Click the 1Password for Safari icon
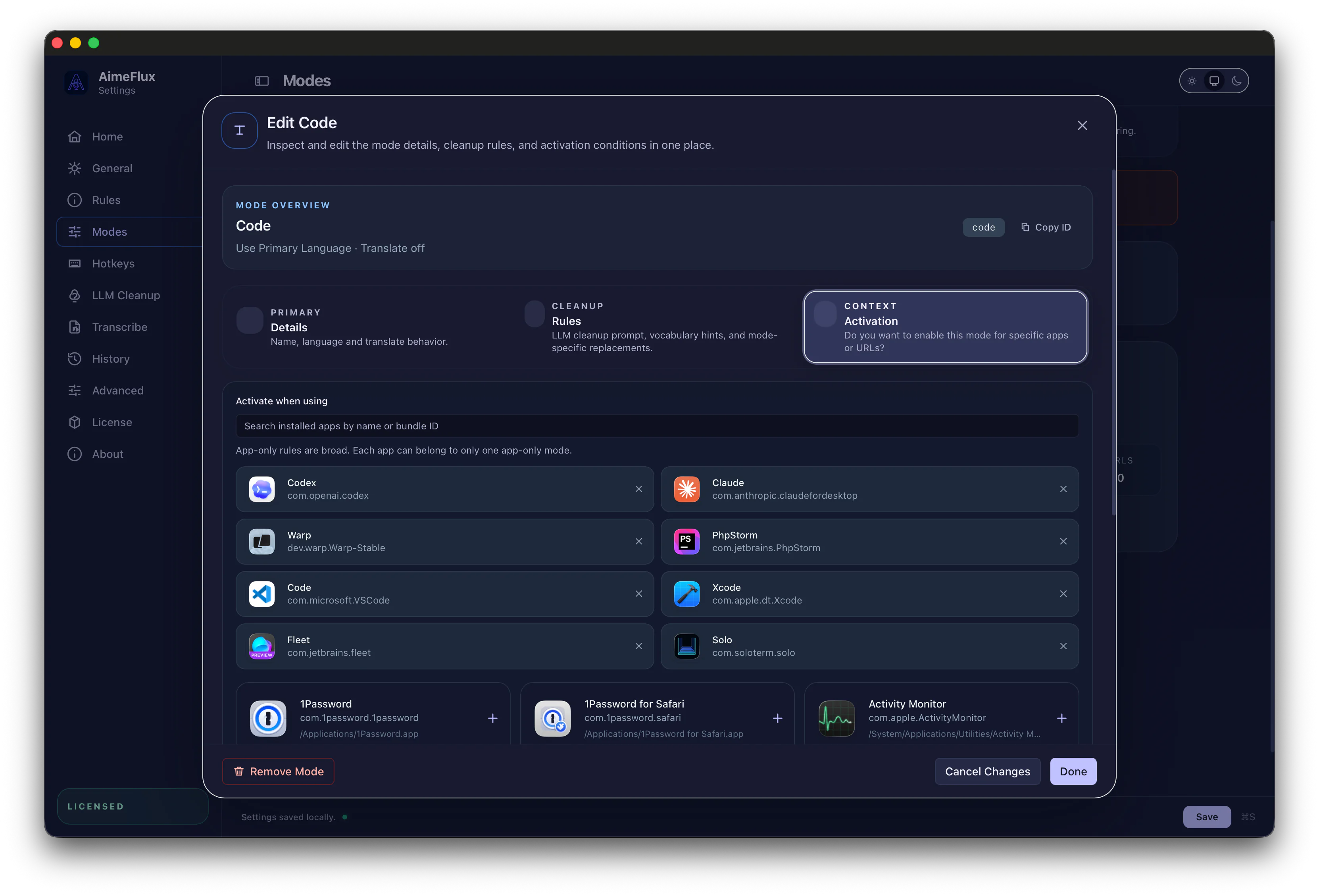Screen dimensions: 1319x896 pyautogui.click(x=553, y=718)
